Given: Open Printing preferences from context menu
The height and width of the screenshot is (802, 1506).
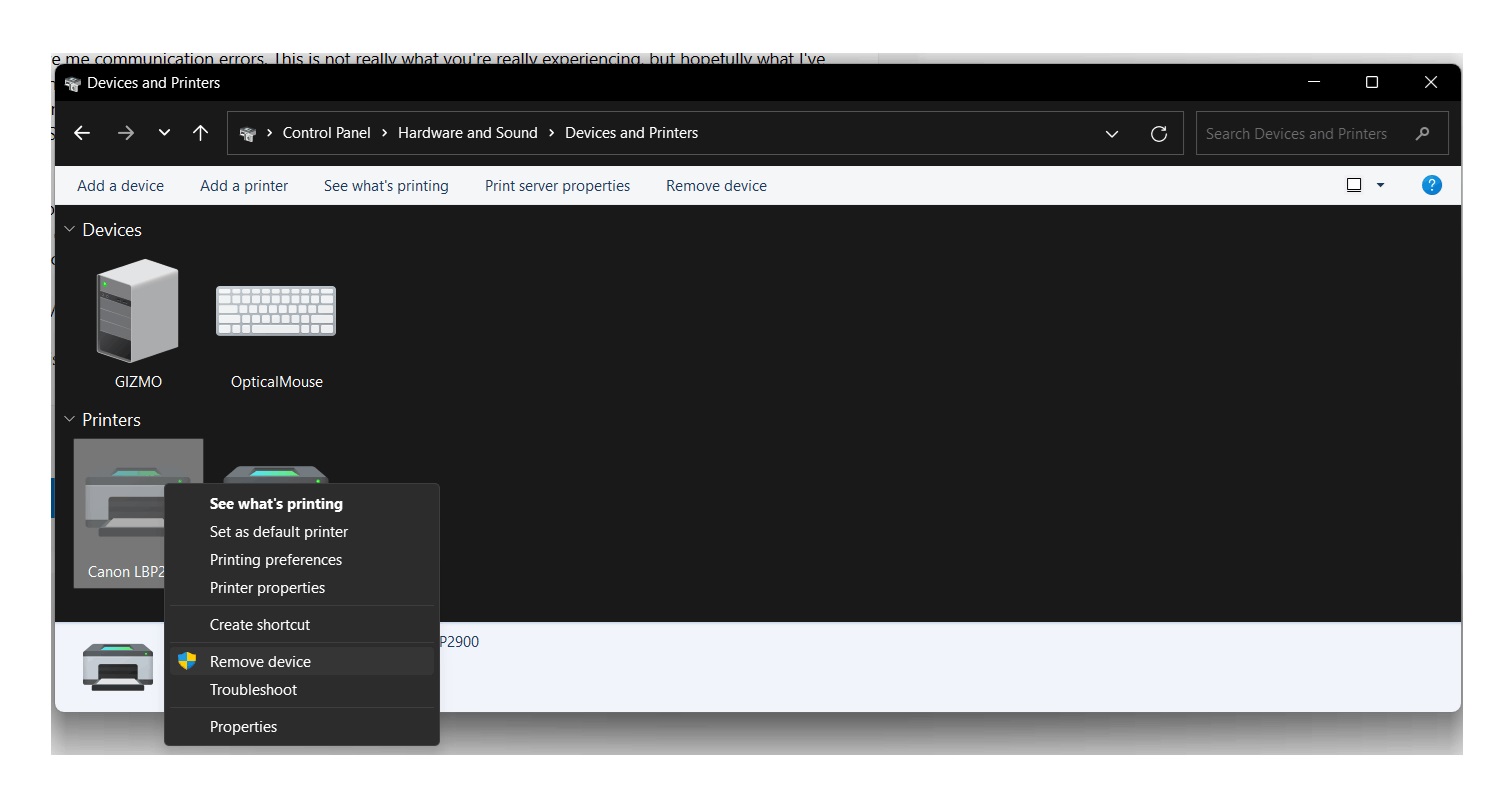Looking at the screenshot, I should [x=301, y=560].
